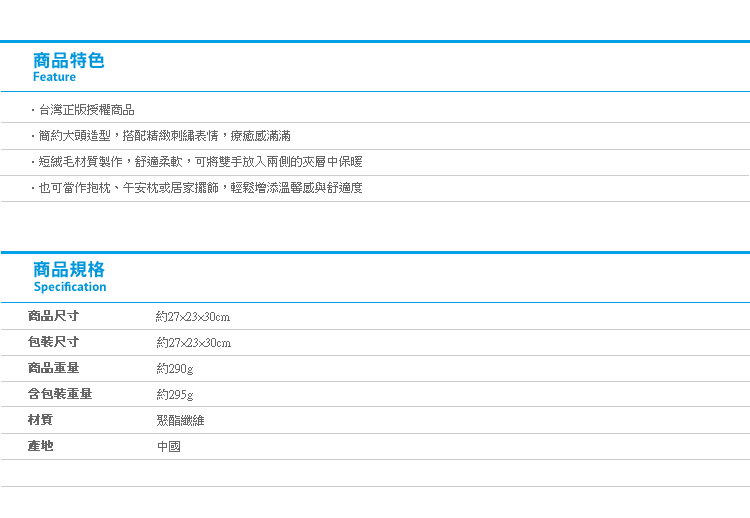Click the packaged weight value 約295g
750x518 pixels.
175,395
